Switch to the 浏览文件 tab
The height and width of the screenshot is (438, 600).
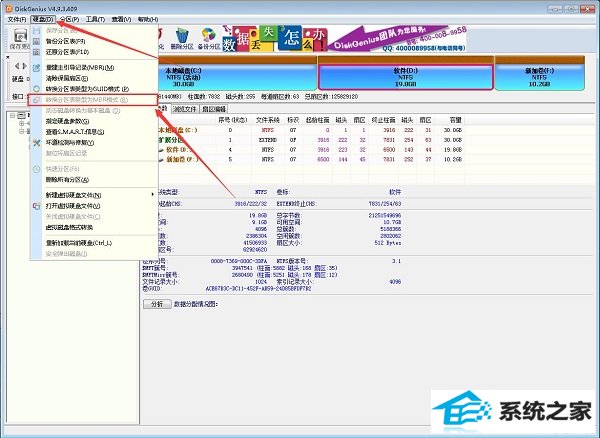pos(184,109)
